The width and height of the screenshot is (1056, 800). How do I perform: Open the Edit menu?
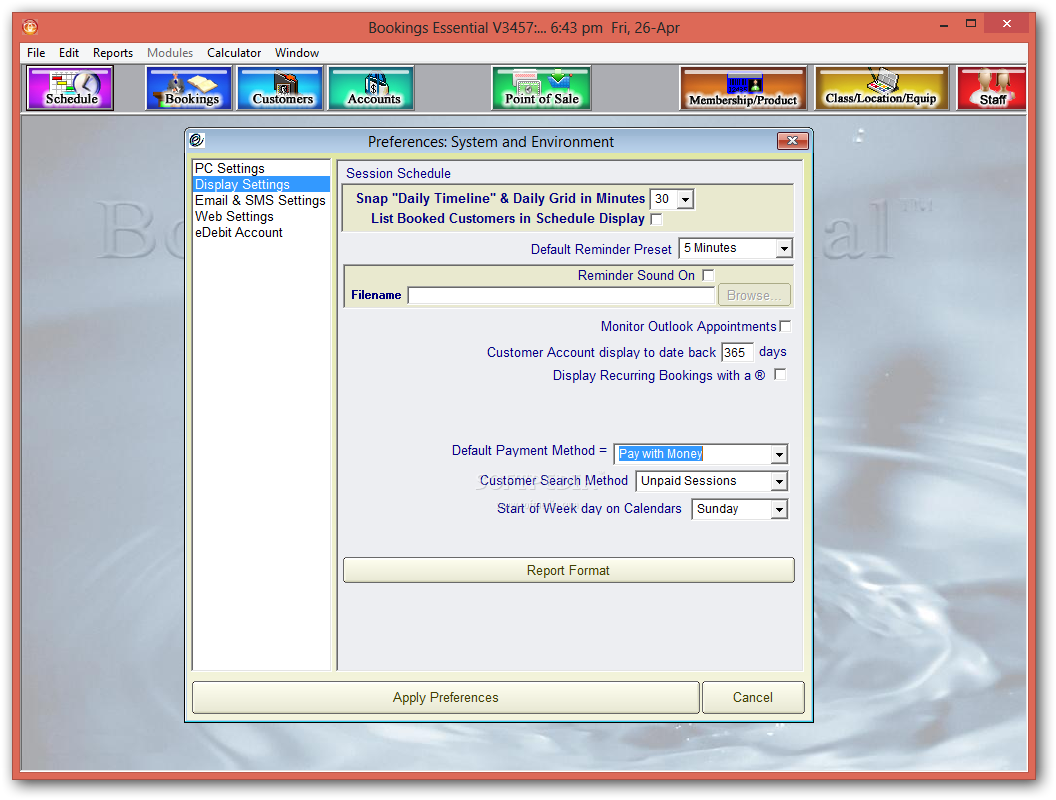(69, 53)
